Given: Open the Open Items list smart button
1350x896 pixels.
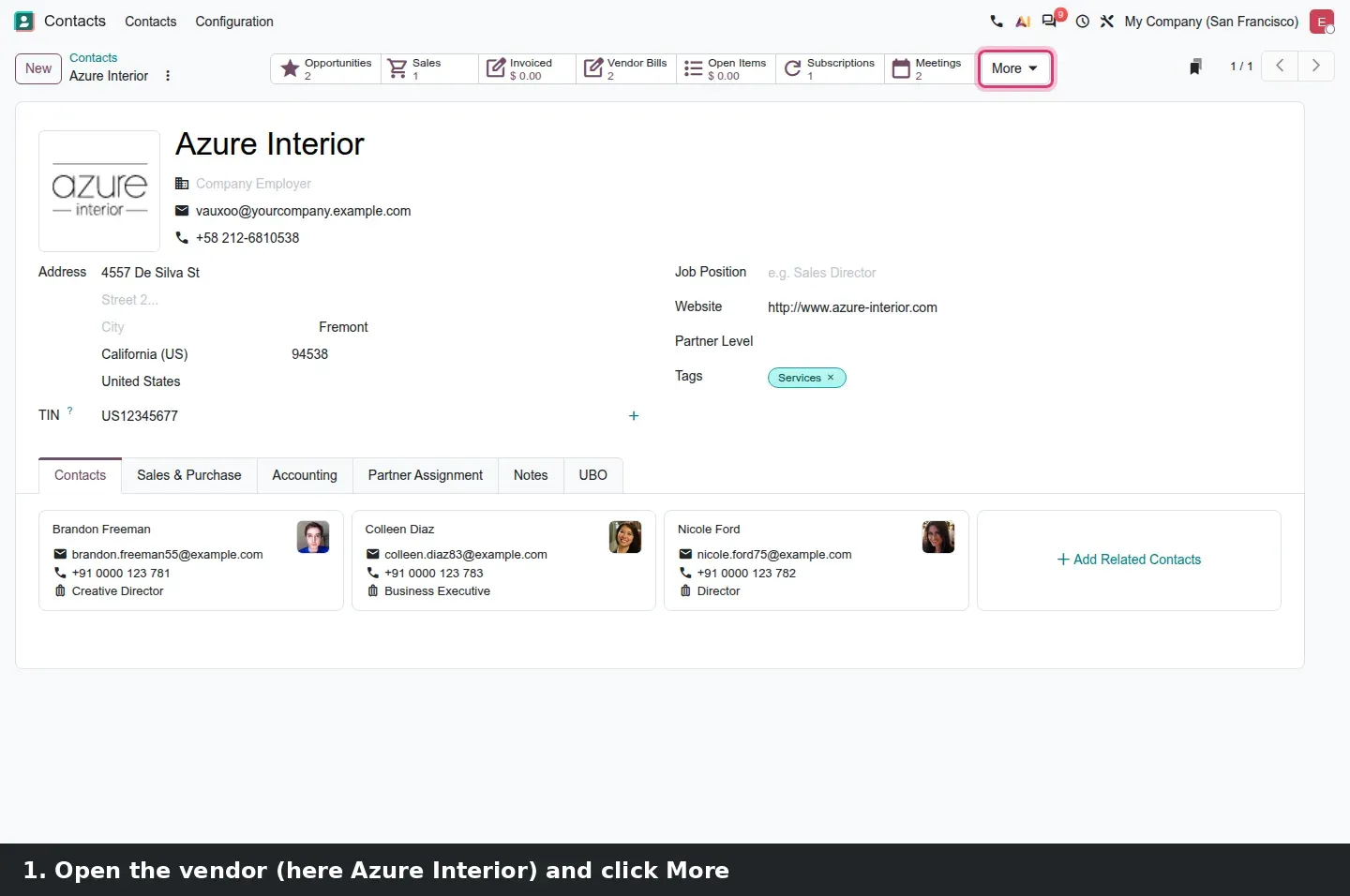Looking at the screenshot, I should click(726, 68).
